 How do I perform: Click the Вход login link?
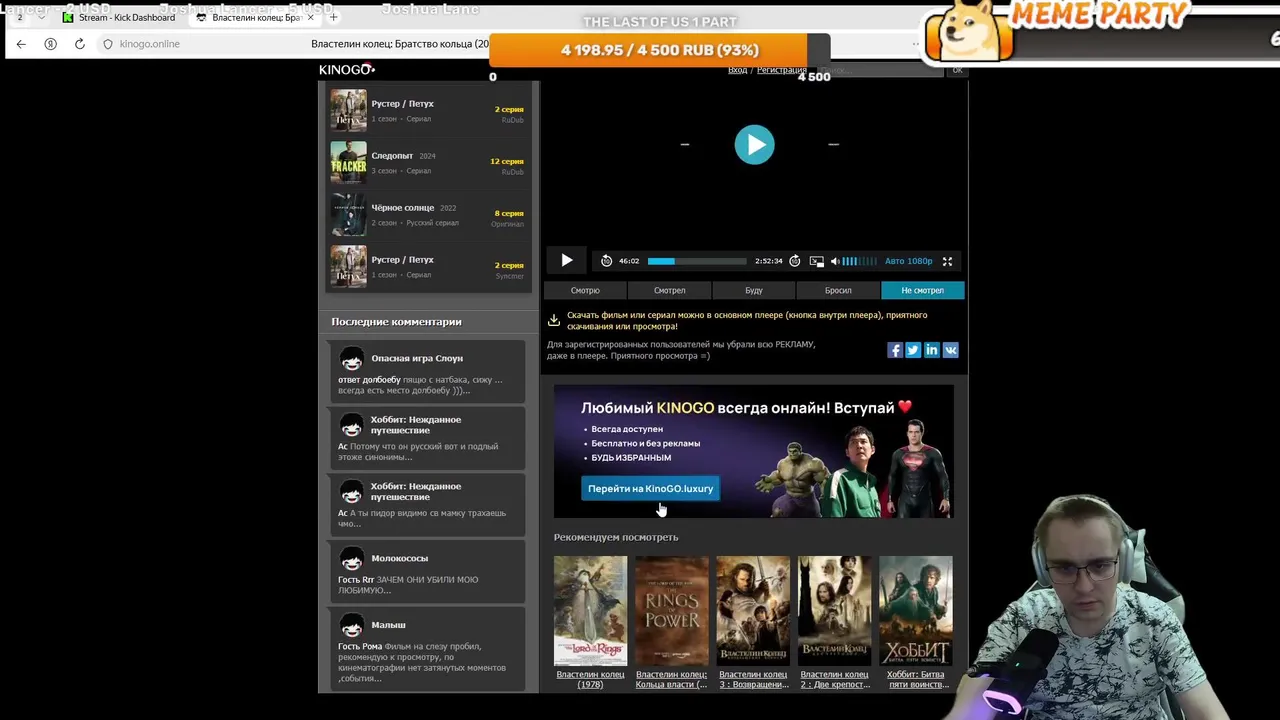738,70
